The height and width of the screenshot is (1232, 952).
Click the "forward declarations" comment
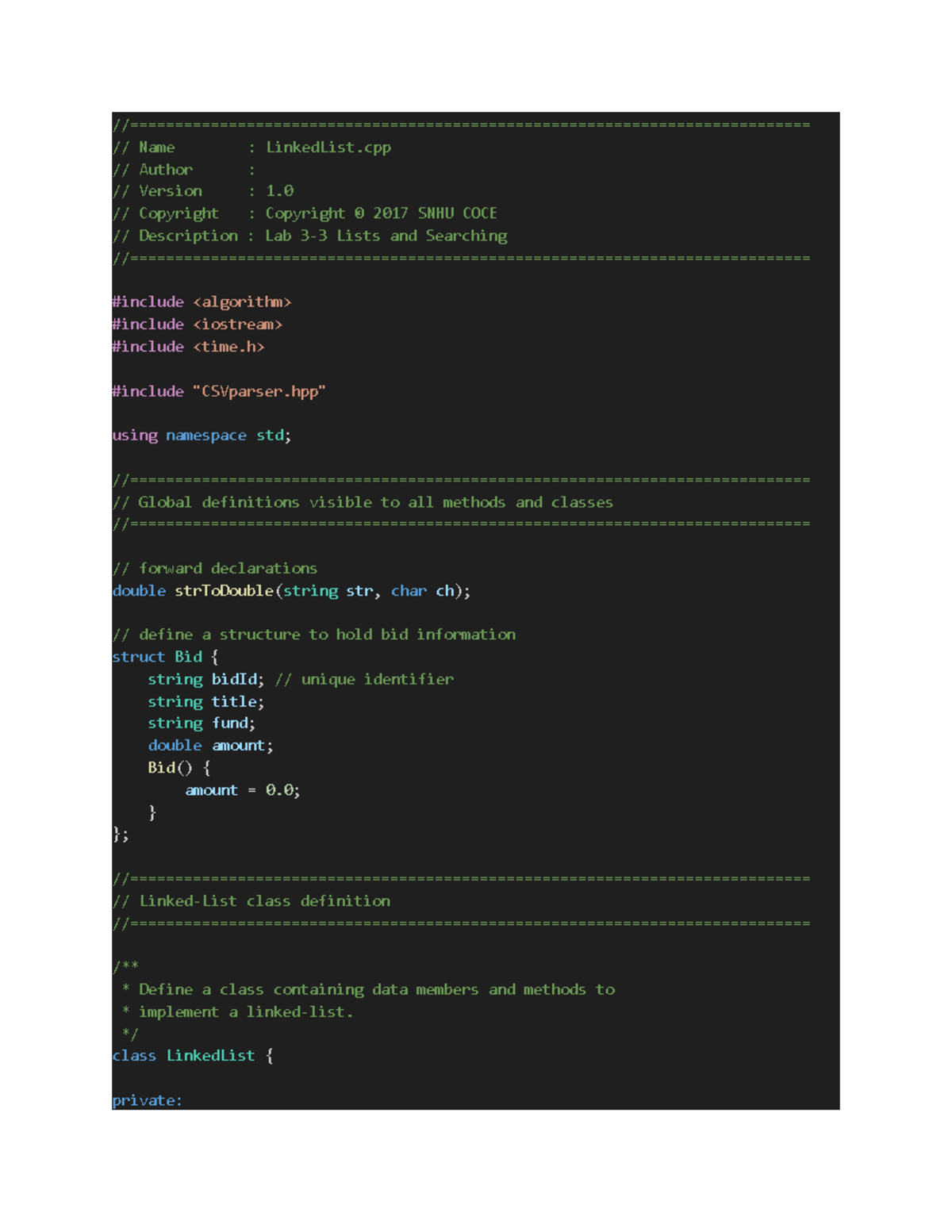227,569
